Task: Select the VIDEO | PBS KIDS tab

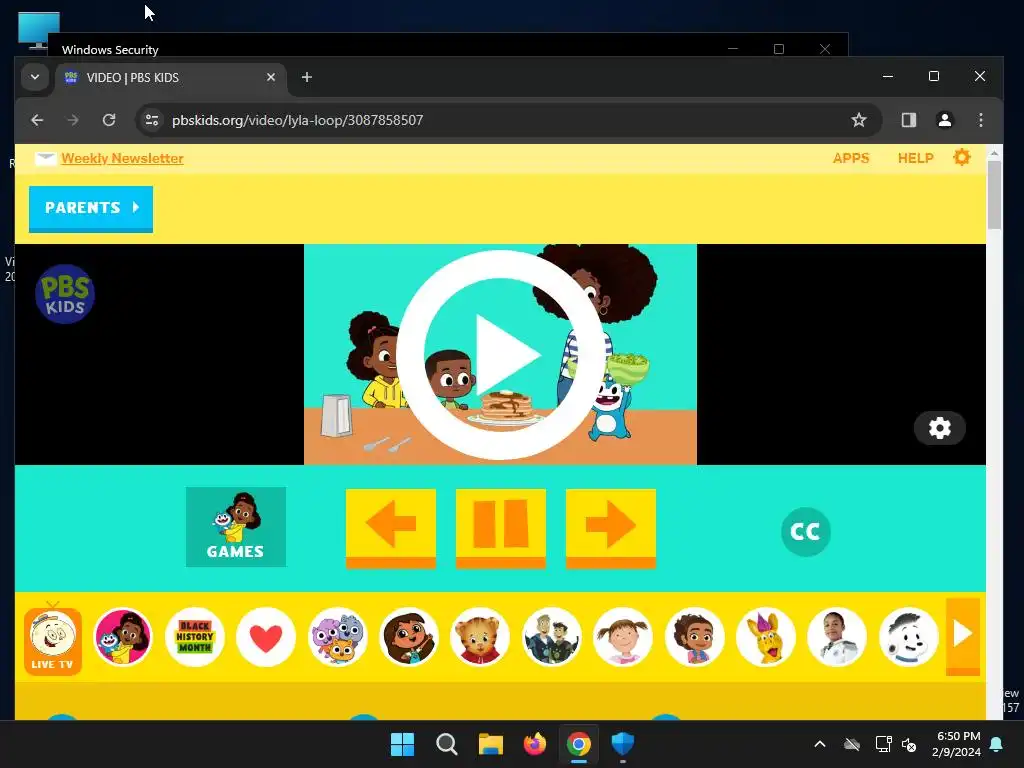Action: pyautogui.click(x=170, y=78)
